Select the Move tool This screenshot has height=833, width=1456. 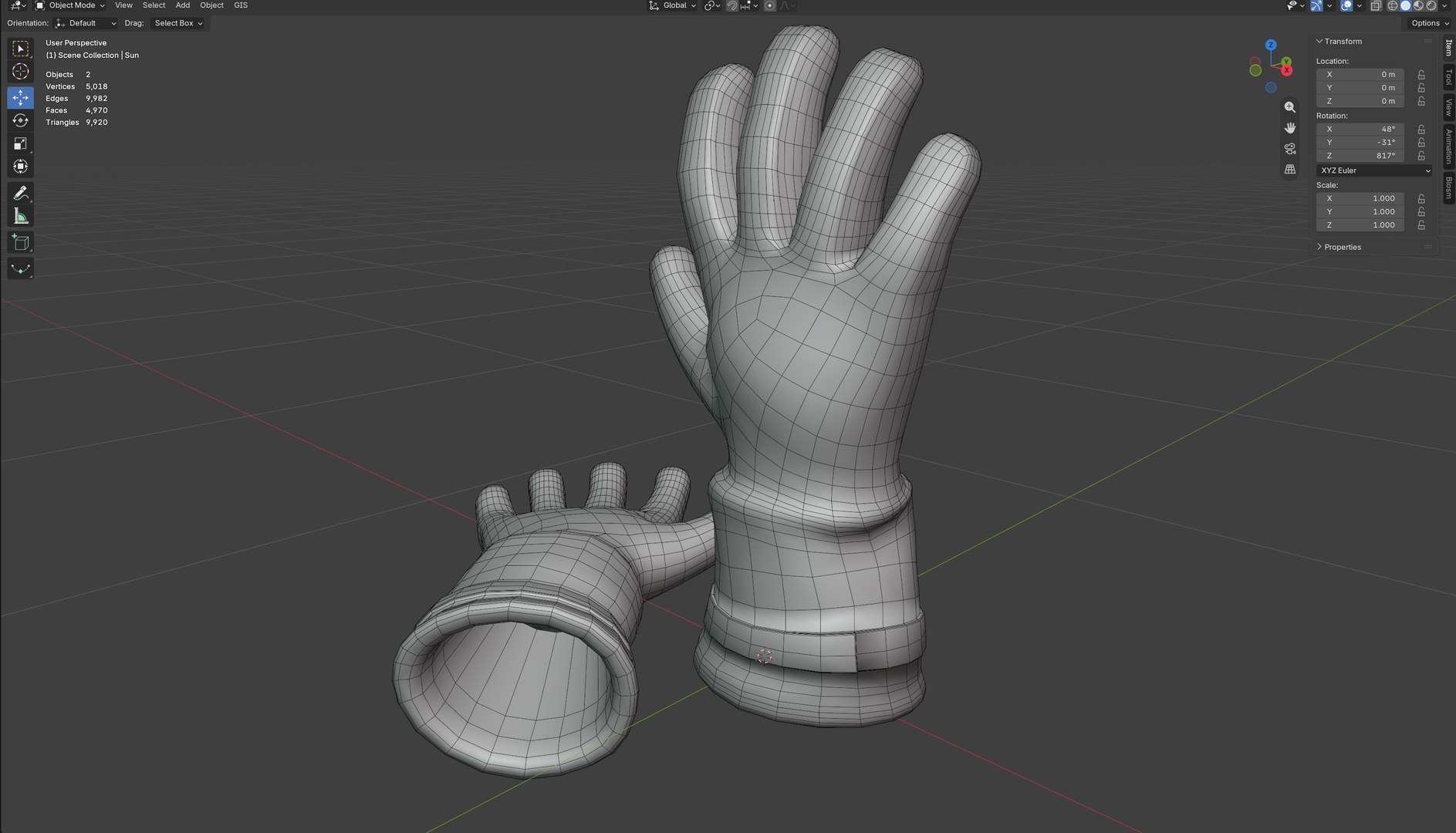tap(21, 97)
